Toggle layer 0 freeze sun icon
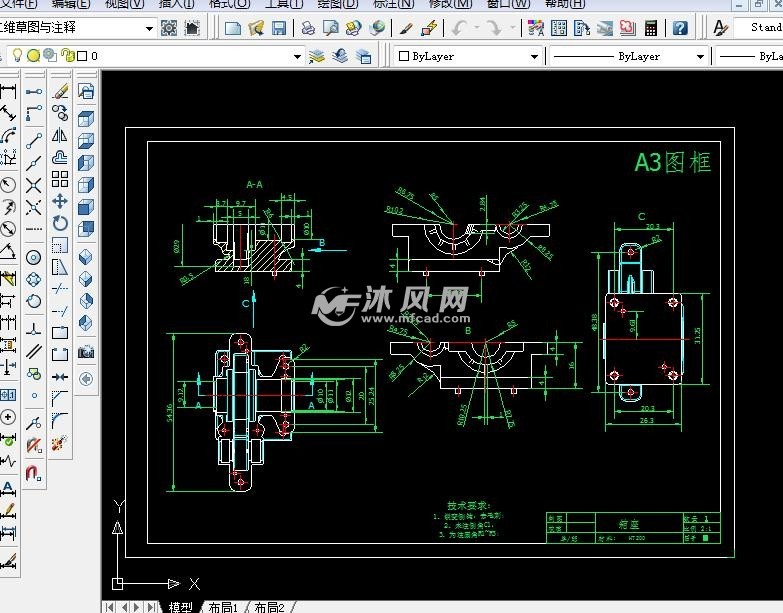The height and width of the screenshot is (613, 783). [33, 57]
